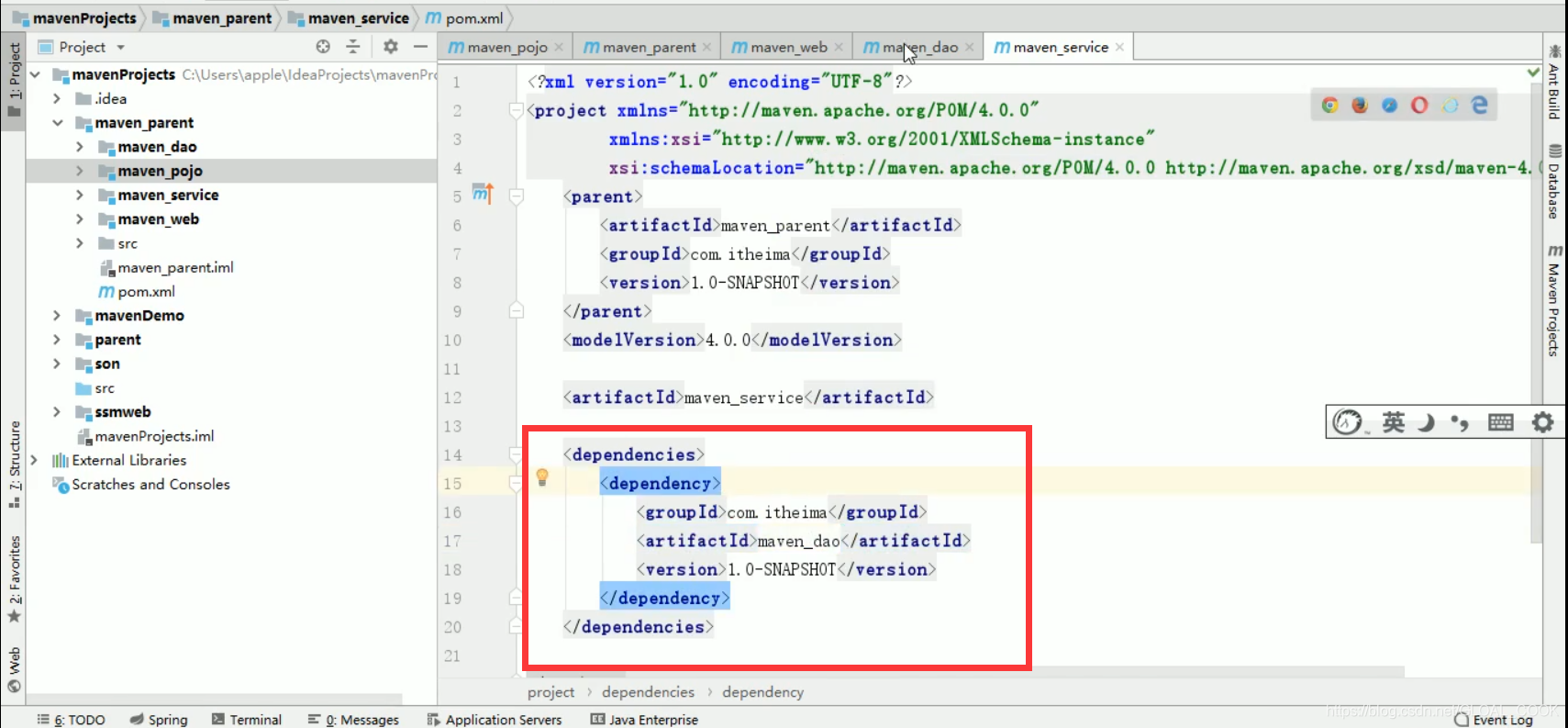Collapse the mavenProjects root node
The image size is (1568, 728).
tap(35, 74)
